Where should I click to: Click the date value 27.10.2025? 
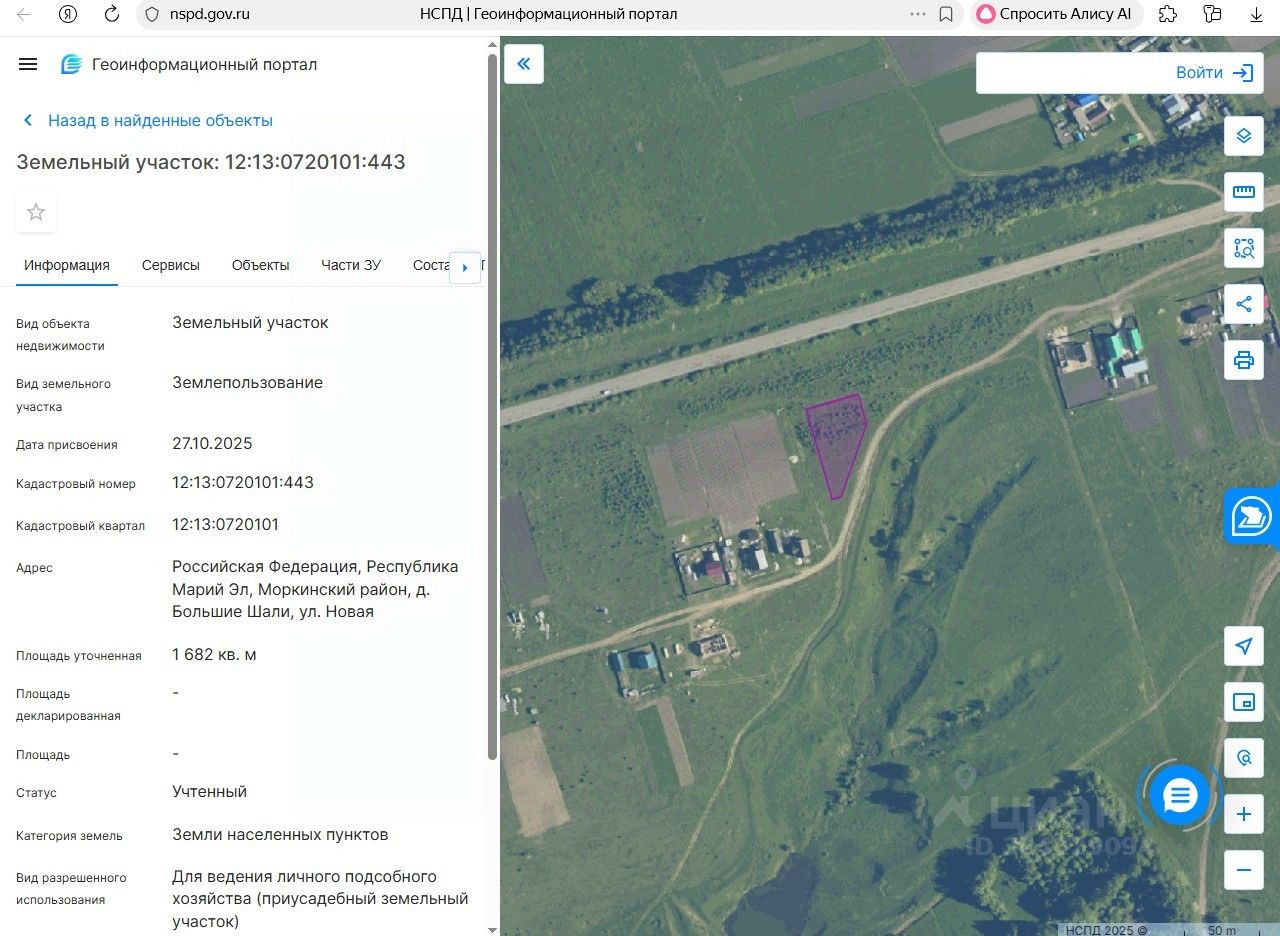[x=212, y=443]
